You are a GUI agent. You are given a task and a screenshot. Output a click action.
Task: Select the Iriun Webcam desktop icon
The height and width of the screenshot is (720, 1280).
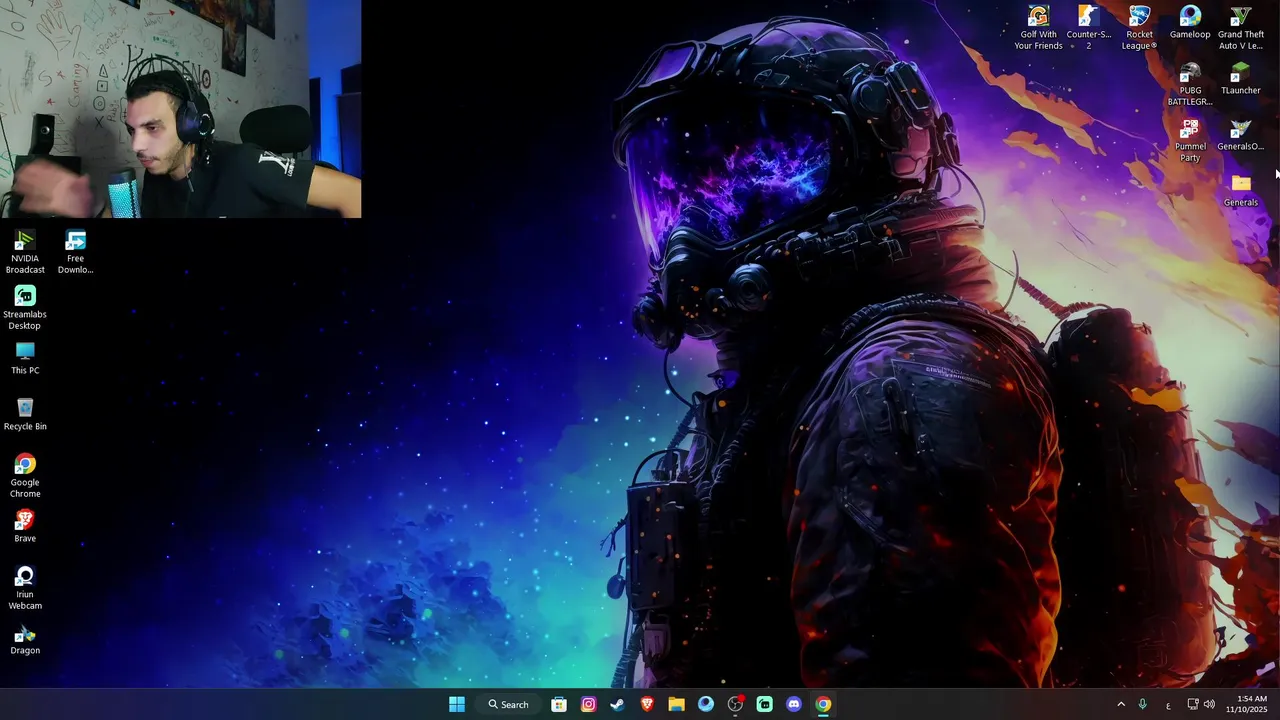pos(25,588)
